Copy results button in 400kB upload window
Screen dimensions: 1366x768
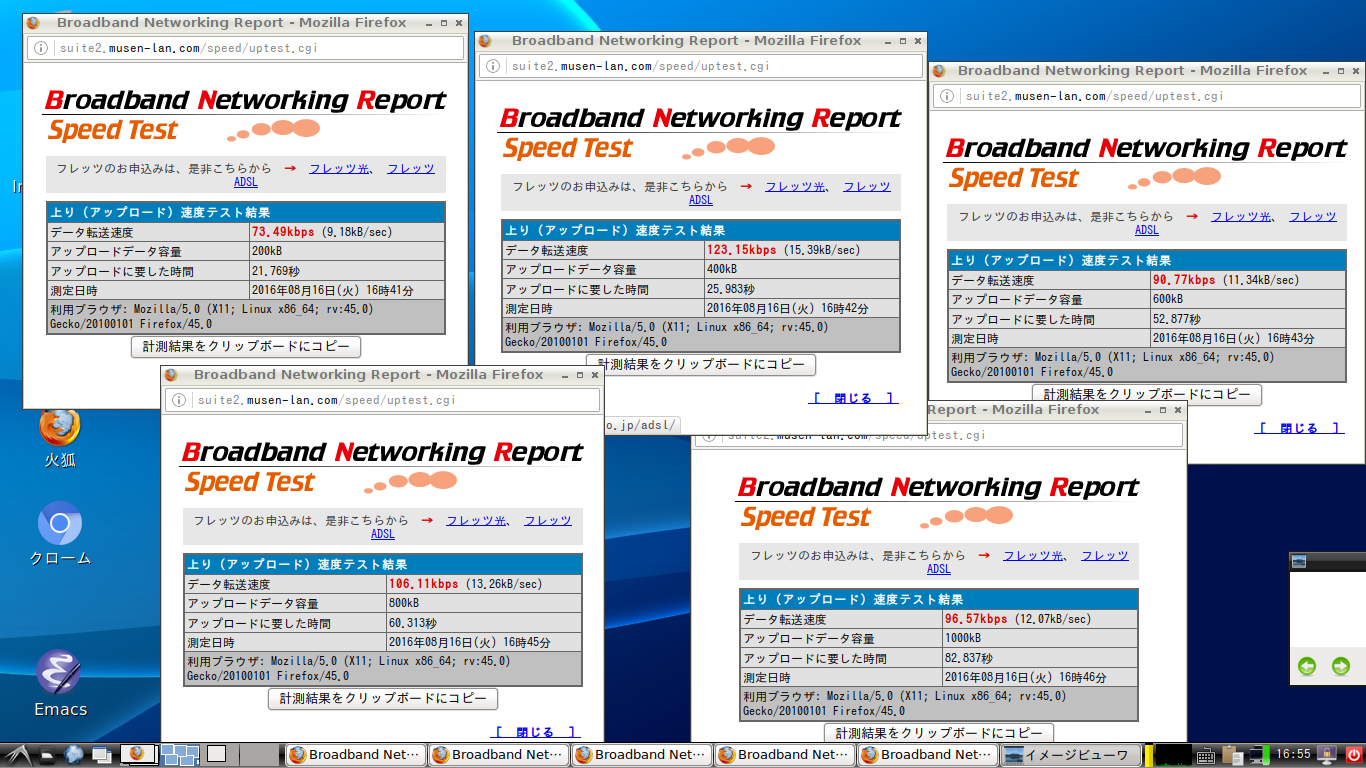(701, 365)
